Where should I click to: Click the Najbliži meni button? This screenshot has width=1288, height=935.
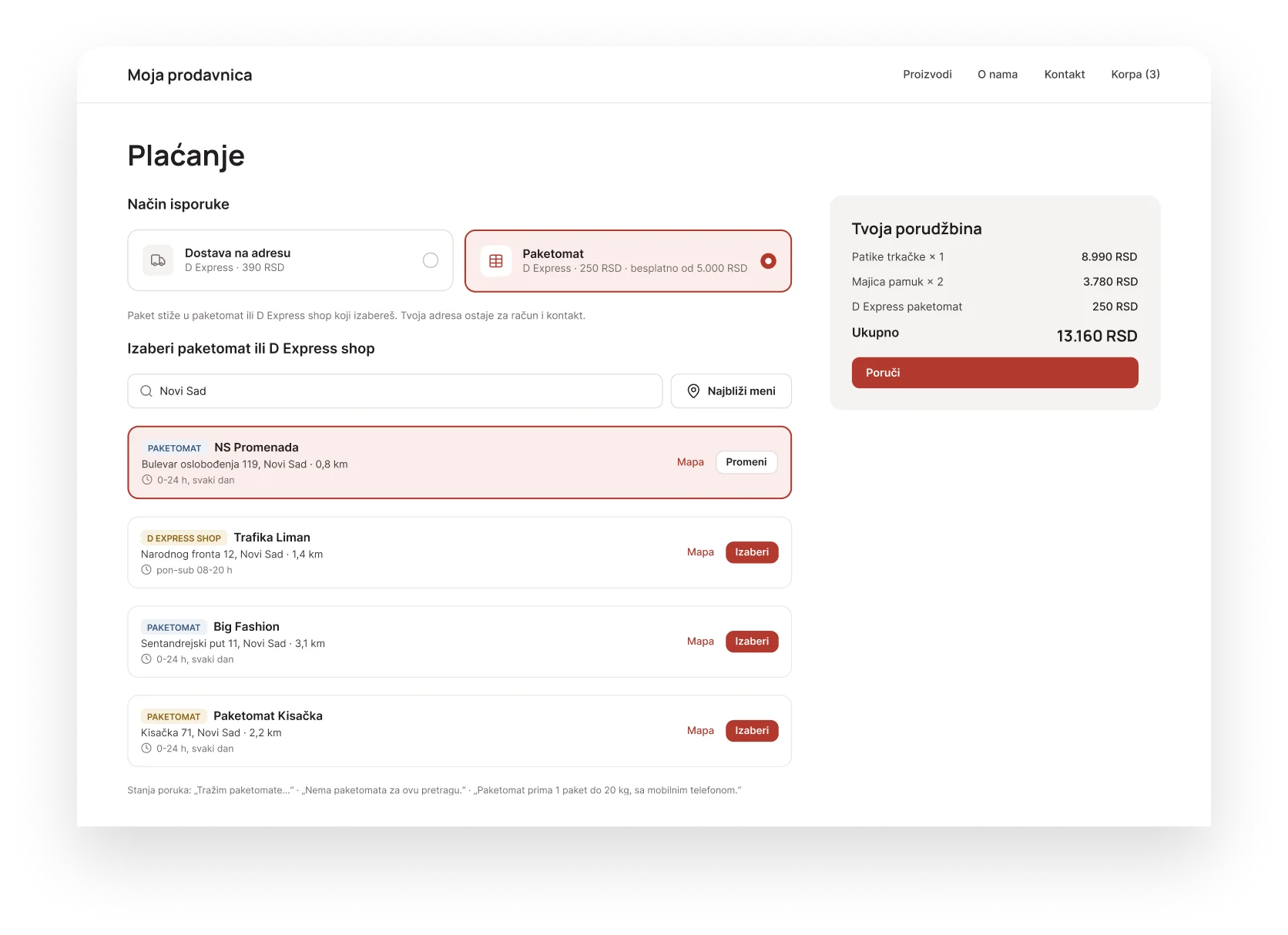(731, 391)
